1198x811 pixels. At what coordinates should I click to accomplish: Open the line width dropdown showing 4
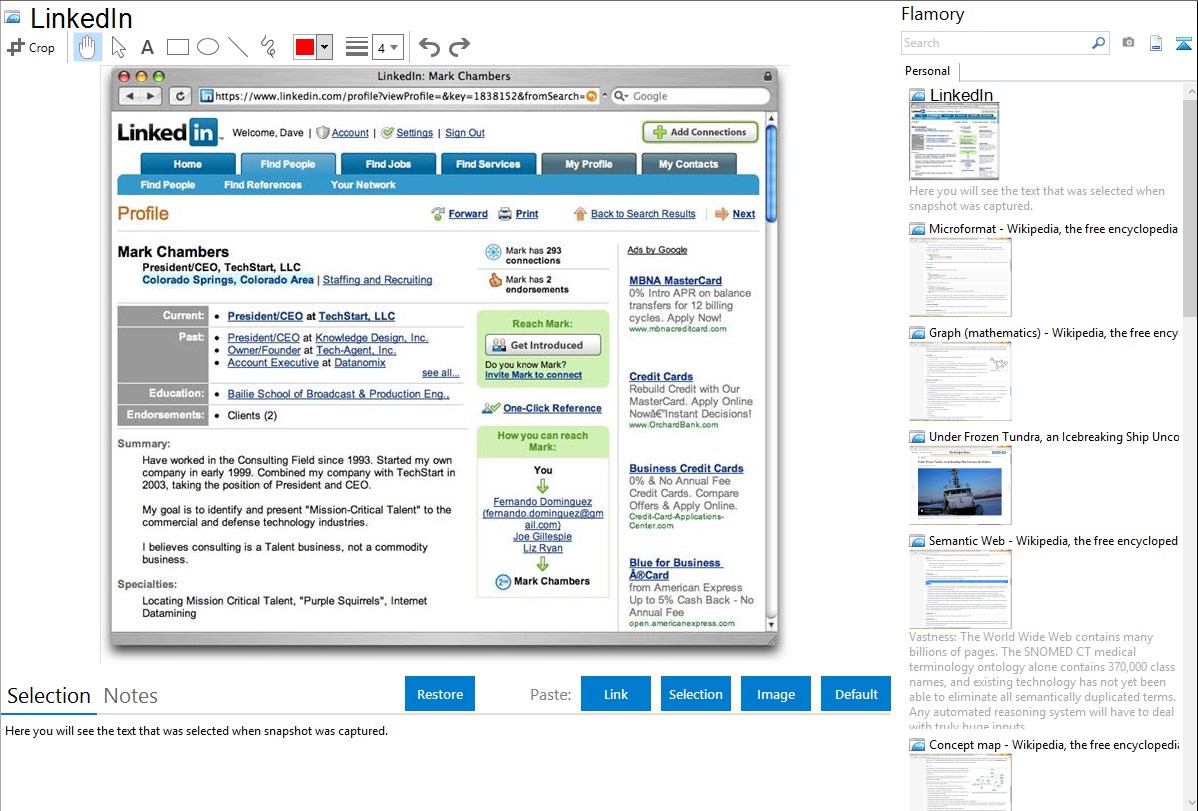point(387,47)
